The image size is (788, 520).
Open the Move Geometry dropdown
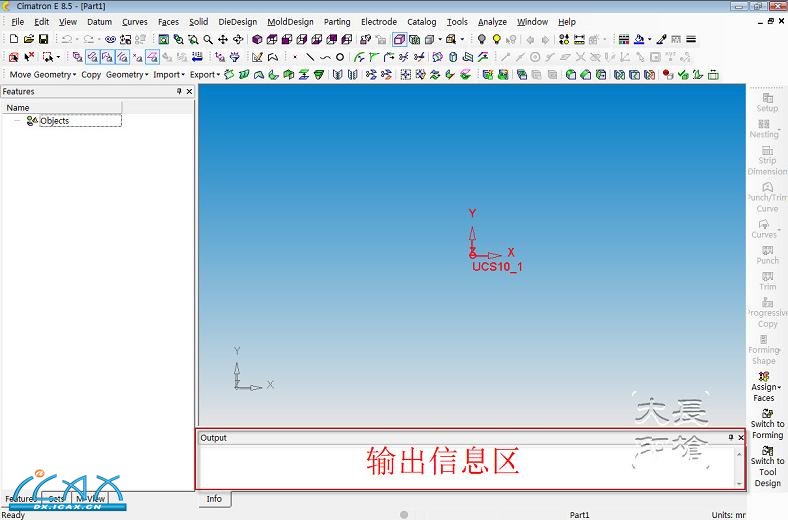[43, 74]
